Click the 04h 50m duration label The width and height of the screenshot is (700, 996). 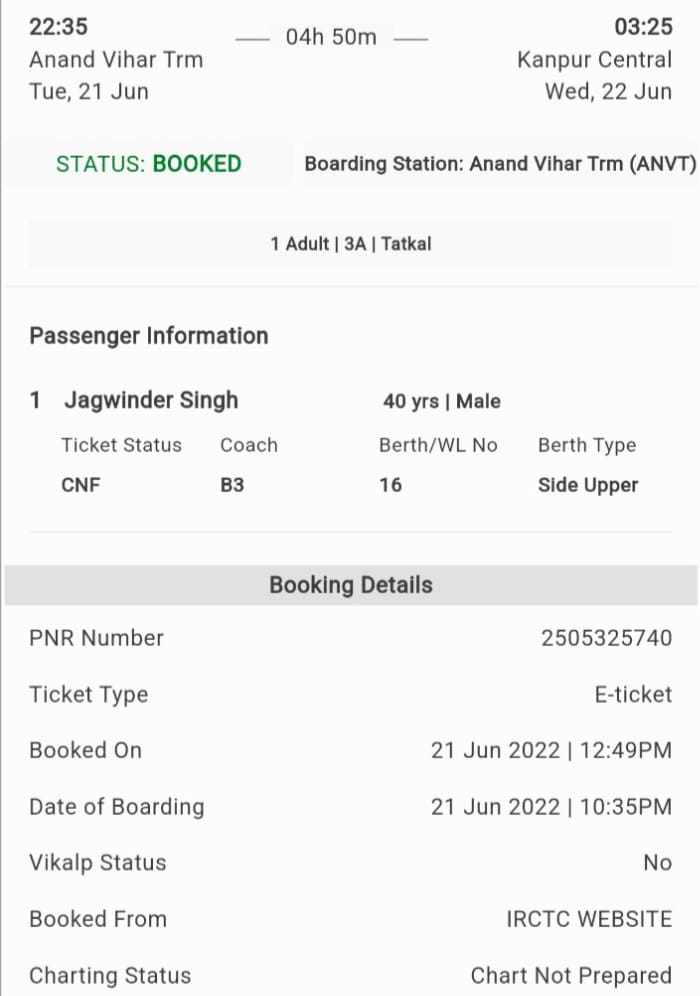(331, 37)
